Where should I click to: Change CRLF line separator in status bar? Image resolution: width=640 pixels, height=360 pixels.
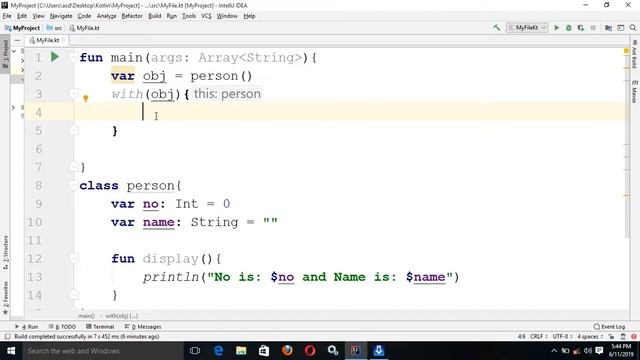[538, 337]
